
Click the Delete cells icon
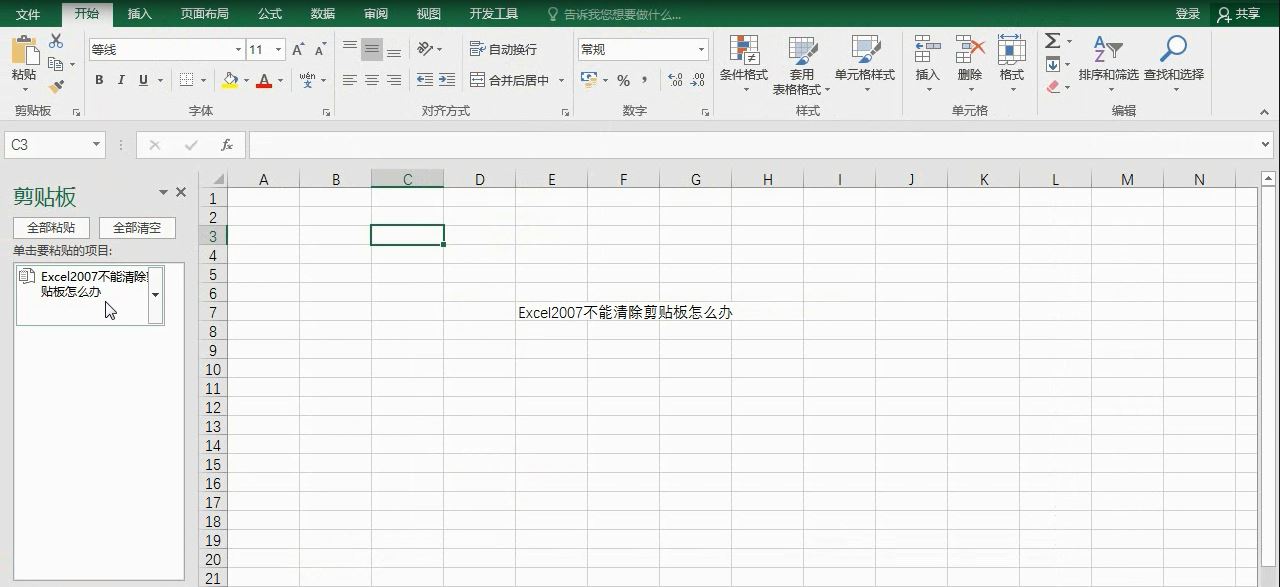[x=969, y=50]
